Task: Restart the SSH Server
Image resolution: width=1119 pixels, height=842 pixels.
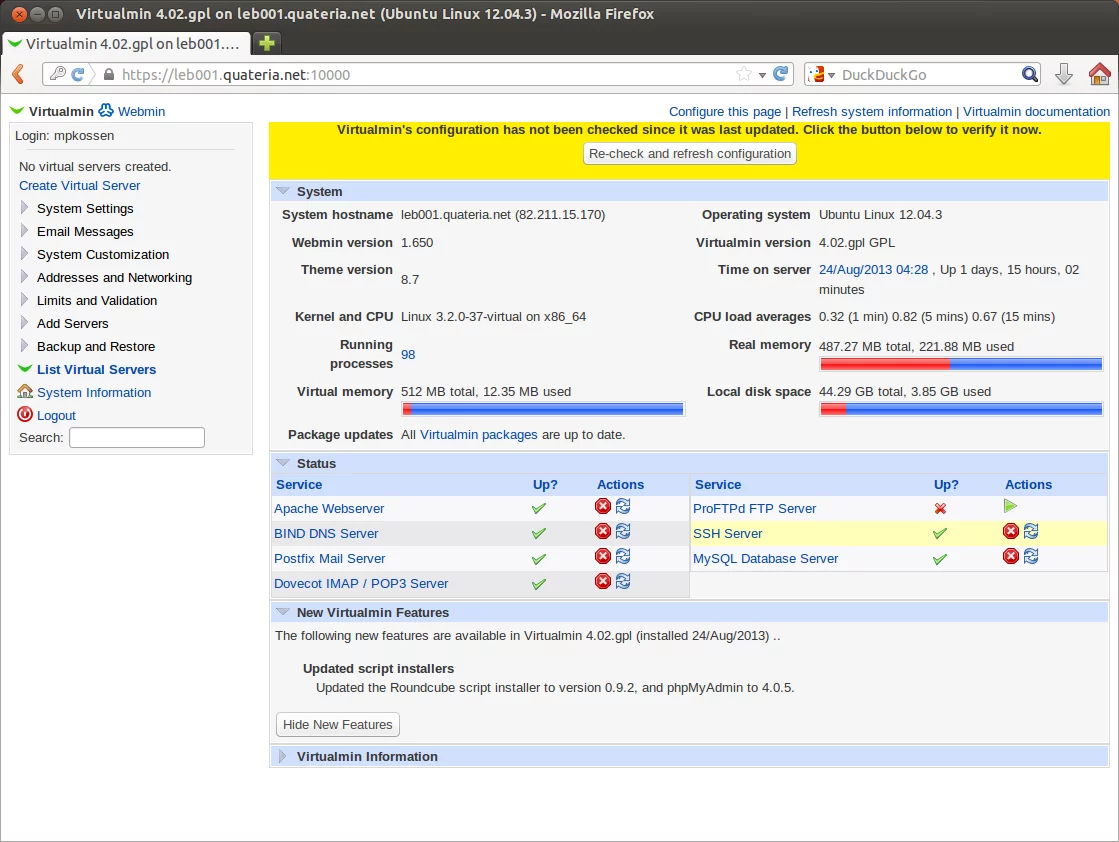Action: coord(1031,531)
